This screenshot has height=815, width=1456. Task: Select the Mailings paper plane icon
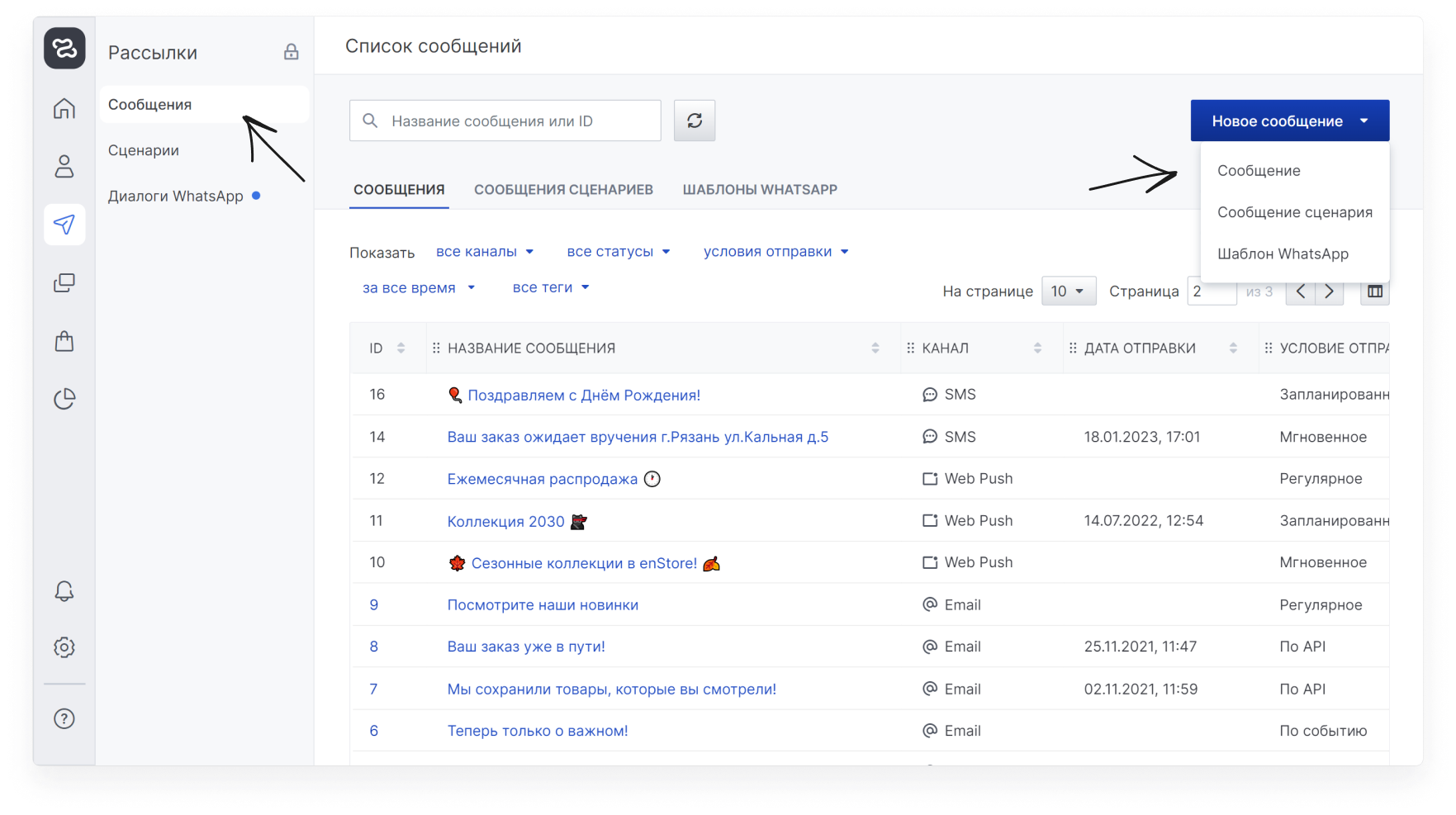click(x=64, y=225)
